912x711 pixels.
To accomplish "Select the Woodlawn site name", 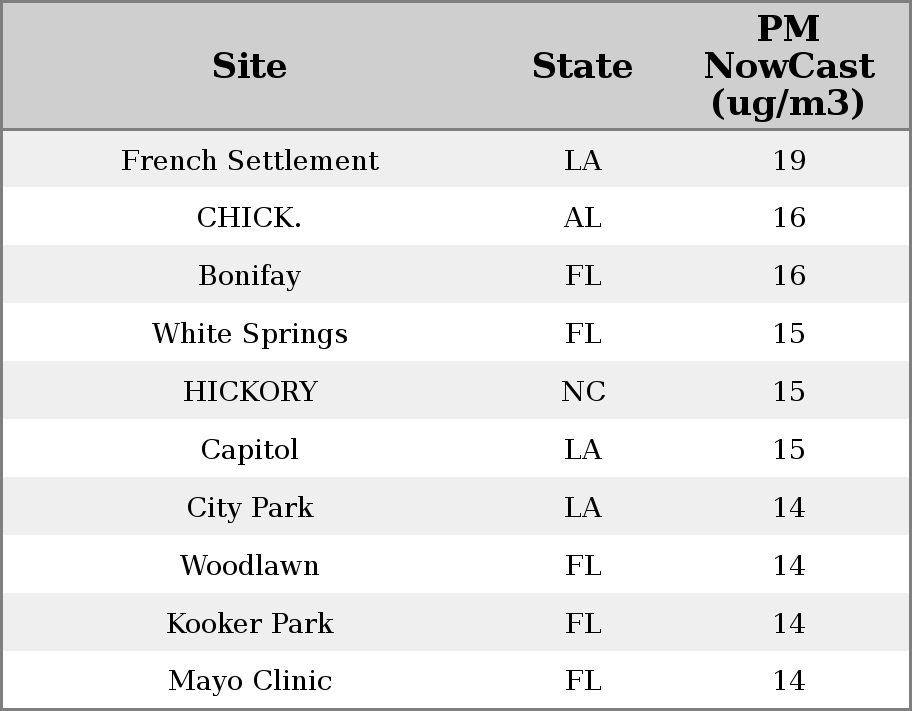I will [x=249, y=566].
